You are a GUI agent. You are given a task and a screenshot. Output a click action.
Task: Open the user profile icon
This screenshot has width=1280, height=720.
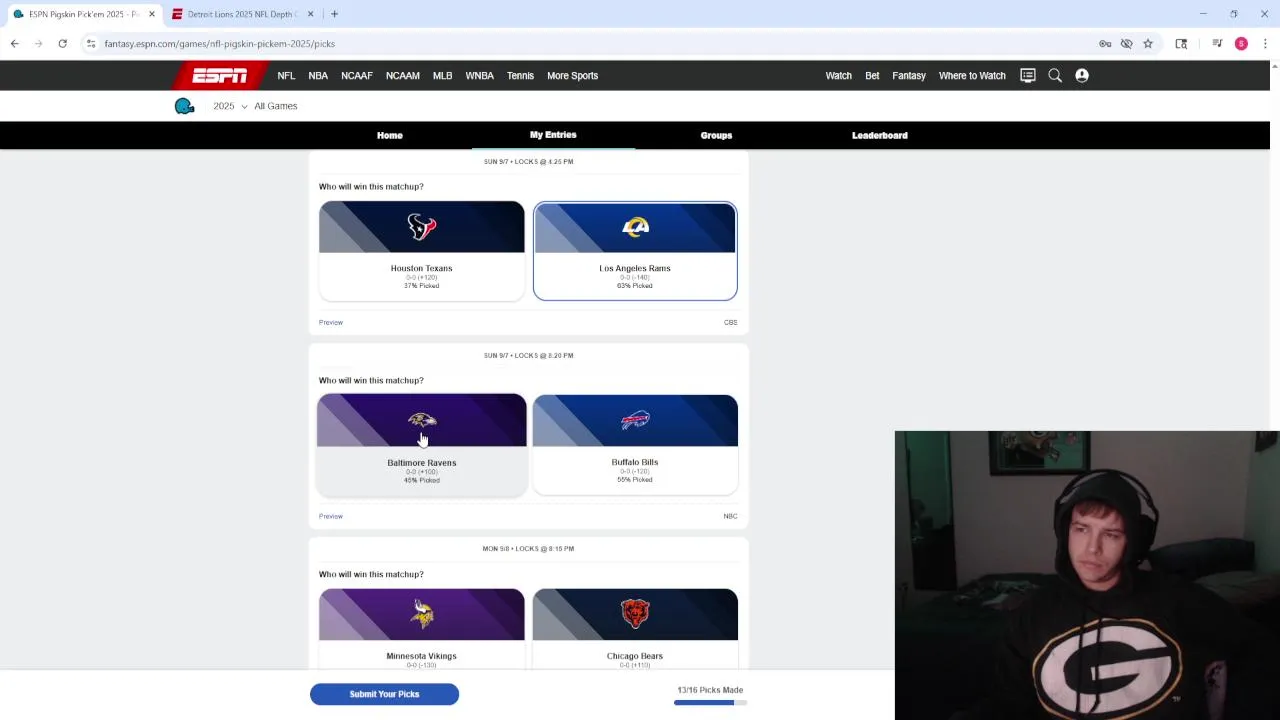1082,76
